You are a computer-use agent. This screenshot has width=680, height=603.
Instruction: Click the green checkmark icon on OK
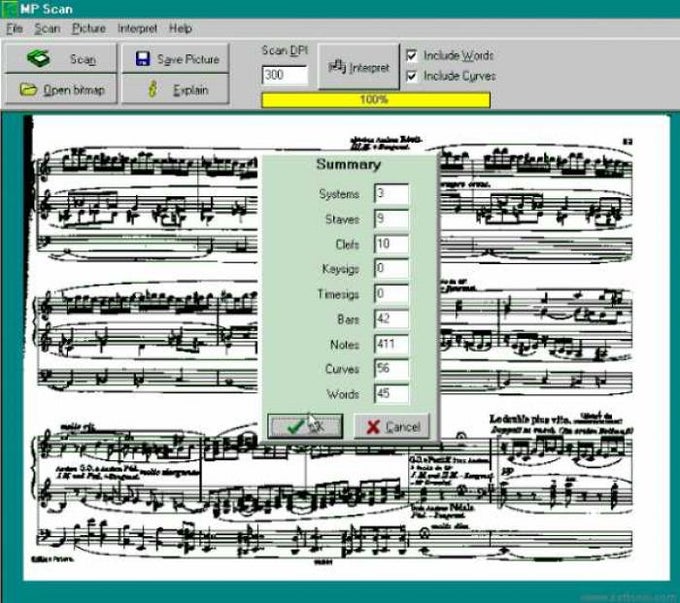click(295, 427)
